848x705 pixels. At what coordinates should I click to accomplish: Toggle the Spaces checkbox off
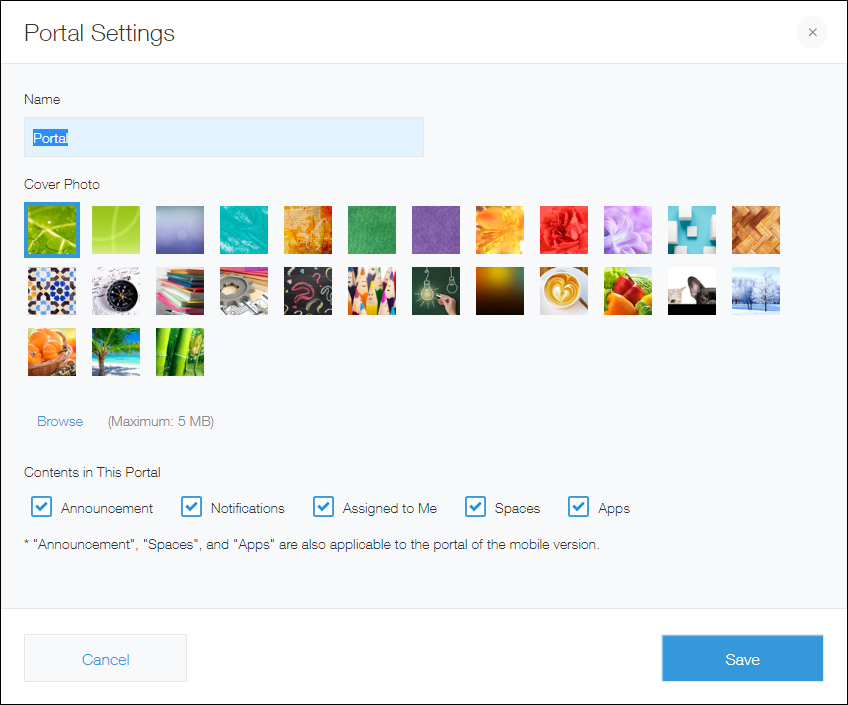click(475, 507)
